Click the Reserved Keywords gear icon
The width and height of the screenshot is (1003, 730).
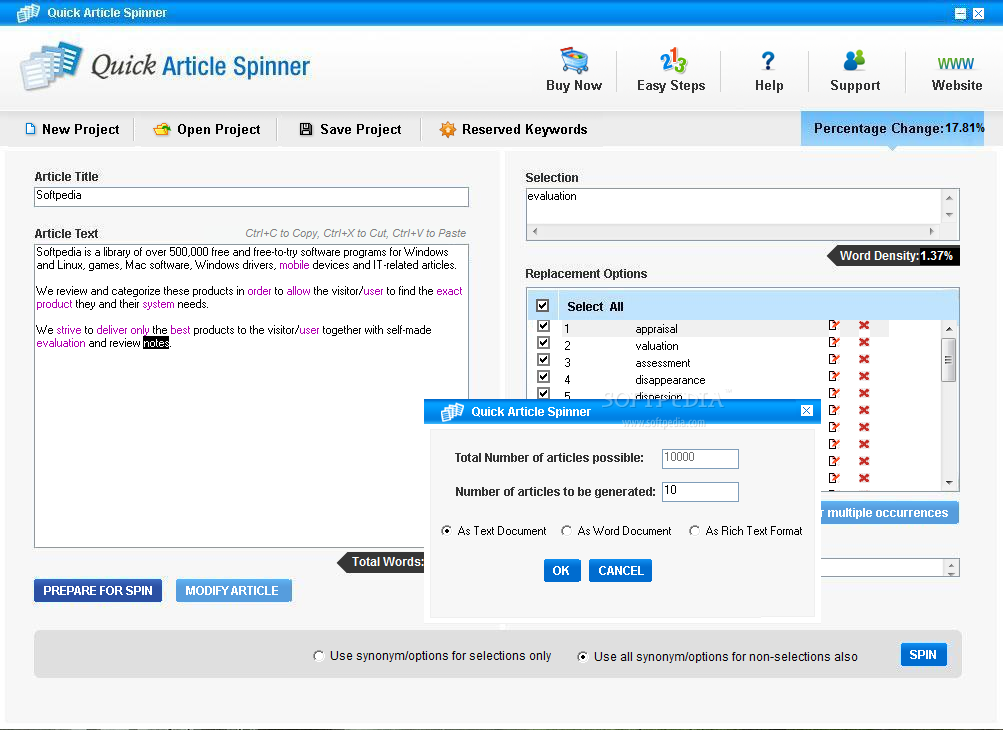point(447,129)
